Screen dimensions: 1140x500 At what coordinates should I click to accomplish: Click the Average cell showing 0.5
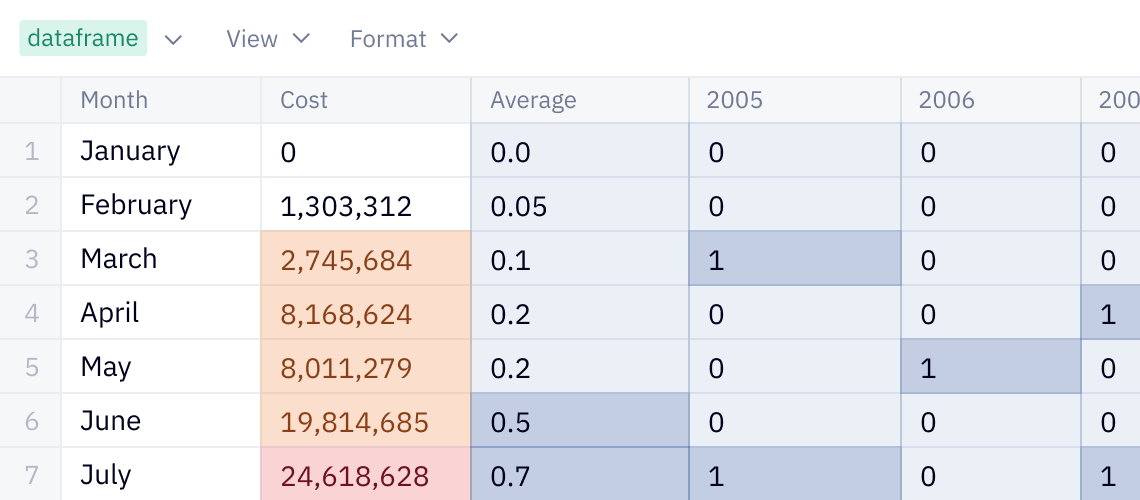[579, 422]
